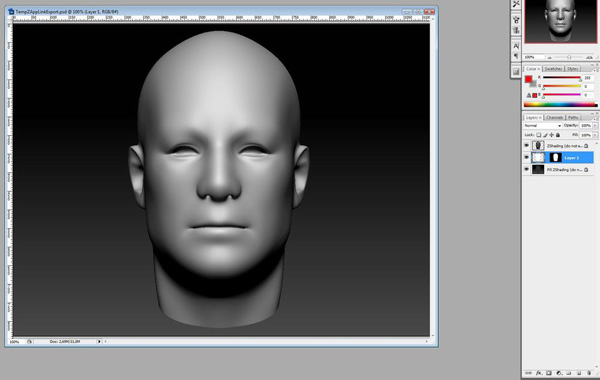The width and height of the screenshot is (600, 380).
Task: Click the create new layer icon
Action: 579,373
